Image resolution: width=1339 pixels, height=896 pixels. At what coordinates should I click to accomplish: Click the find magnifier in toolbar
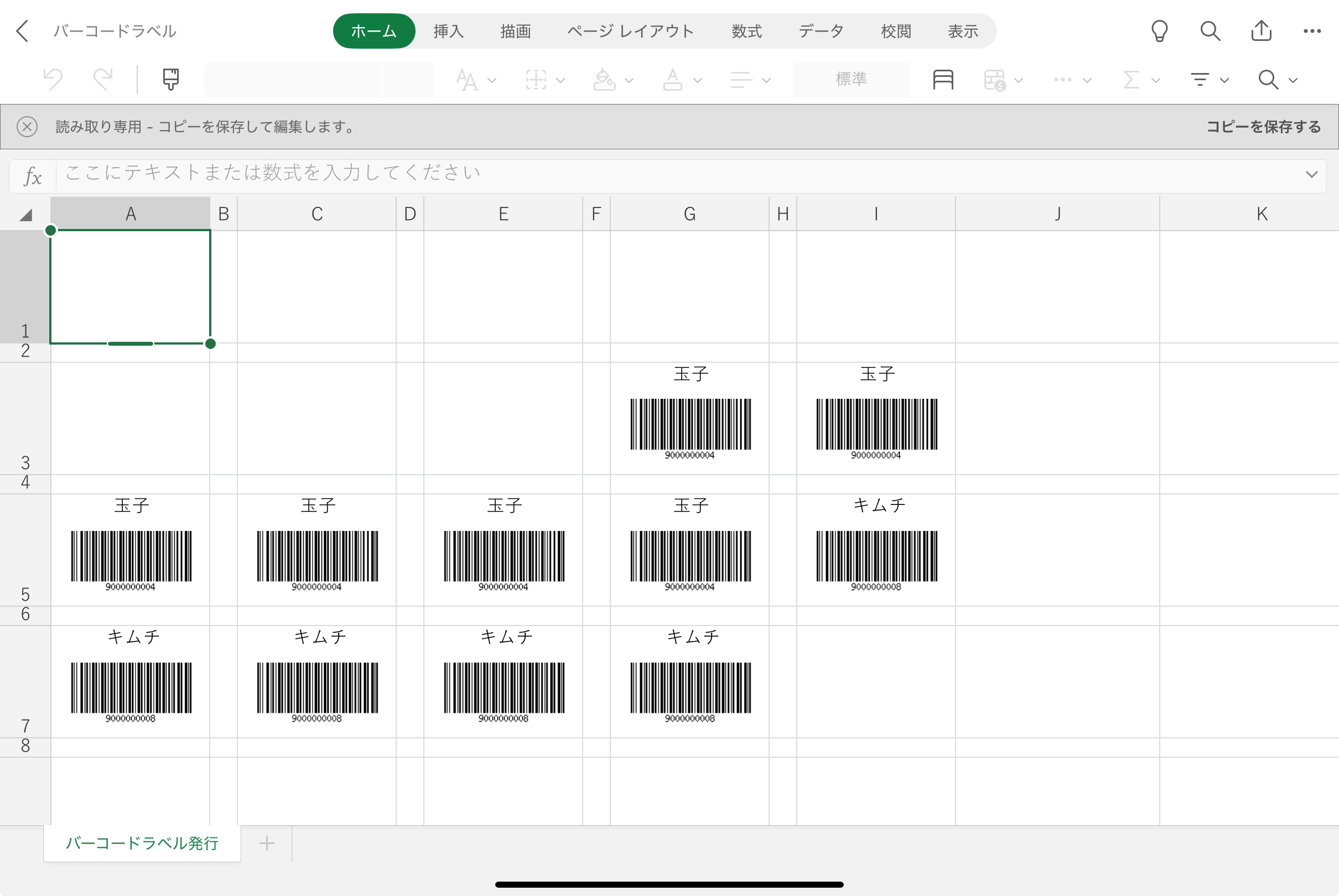click(x=1268, y=80)
